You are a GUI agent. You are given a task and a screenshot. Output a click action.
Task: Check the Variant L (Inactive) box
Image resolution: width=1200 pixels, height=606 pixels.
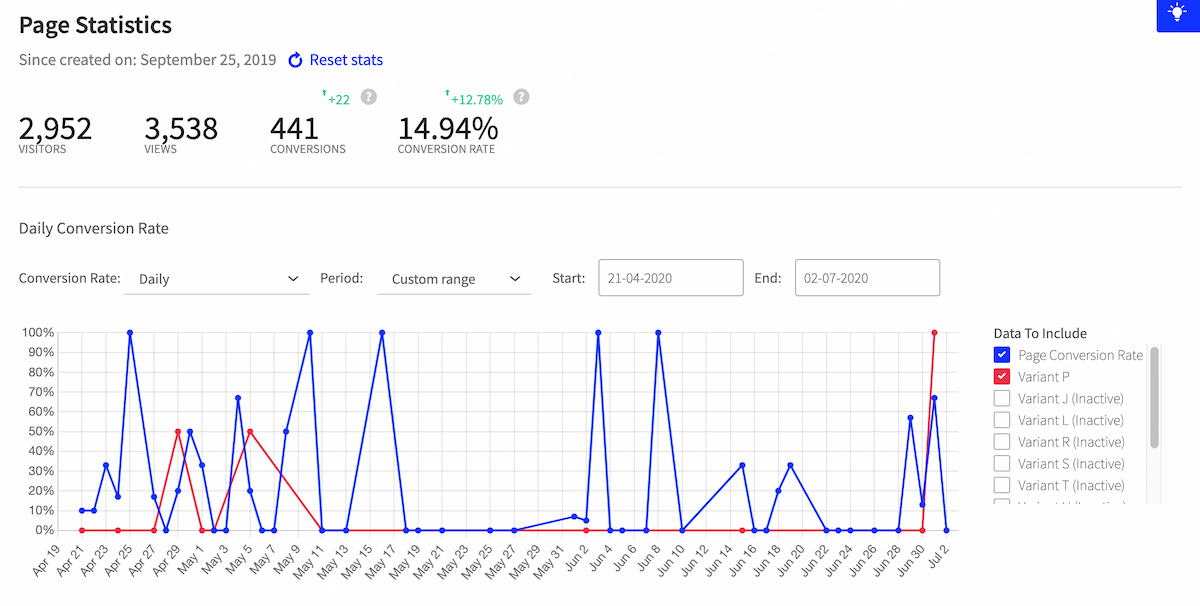pyautogui.click(x=1002, y=420)
